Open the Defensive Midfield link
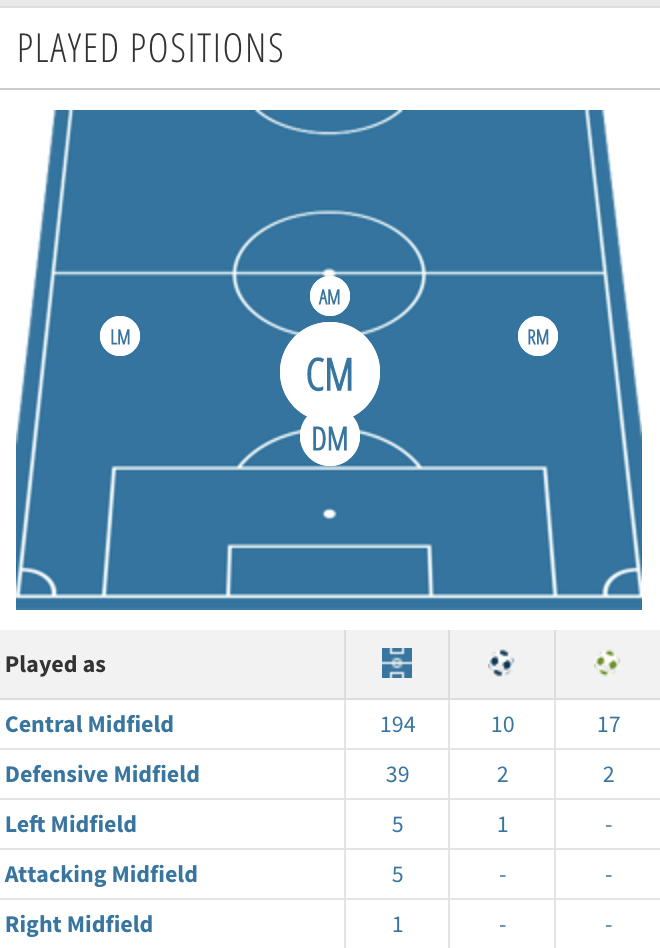The image size is (660, 948). (x=102, y=774)
